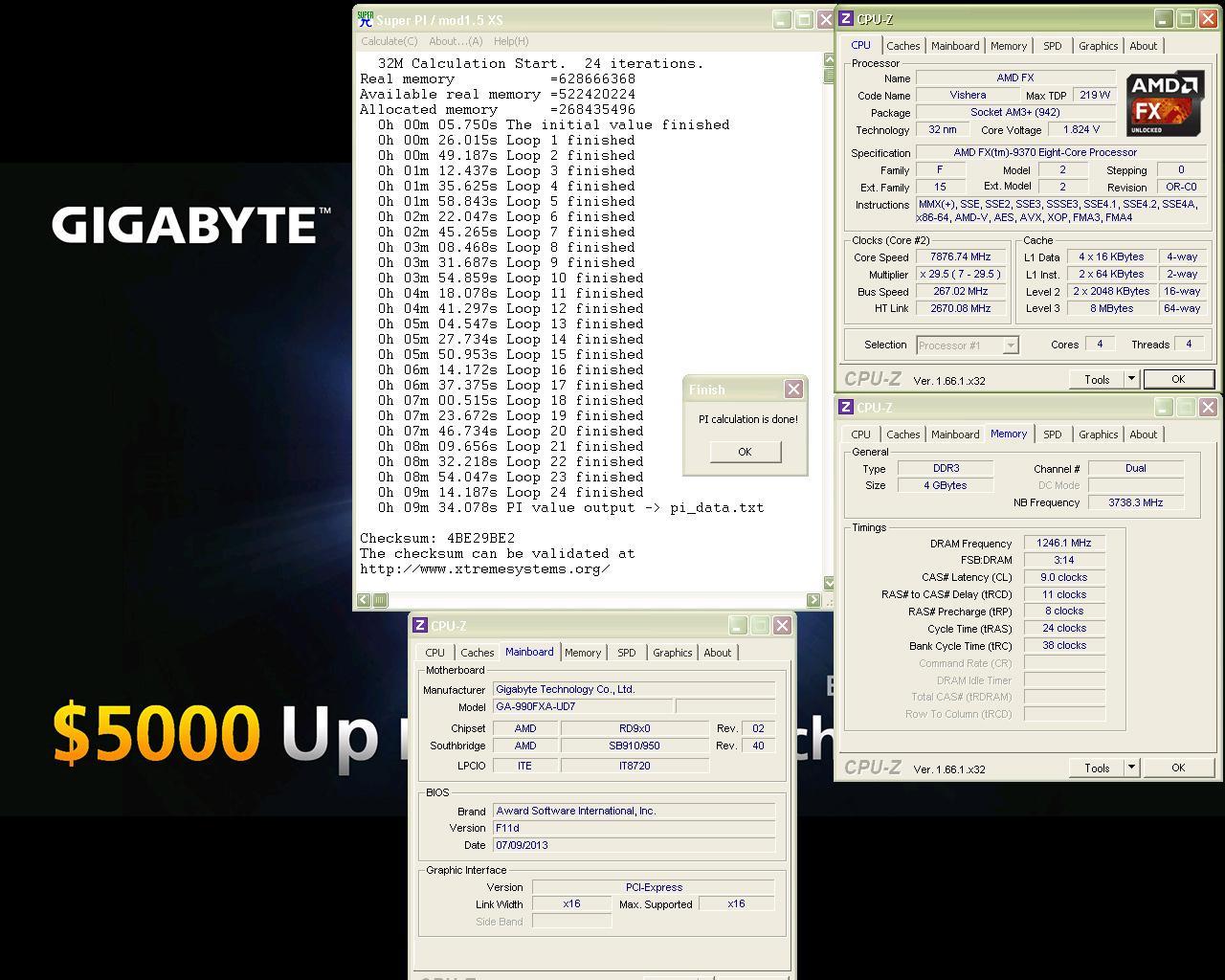Click the DRAM Frequency value '1246.1 MHz'
Viewport: 1225px width, 980px height.
[x=1064, y=543]
